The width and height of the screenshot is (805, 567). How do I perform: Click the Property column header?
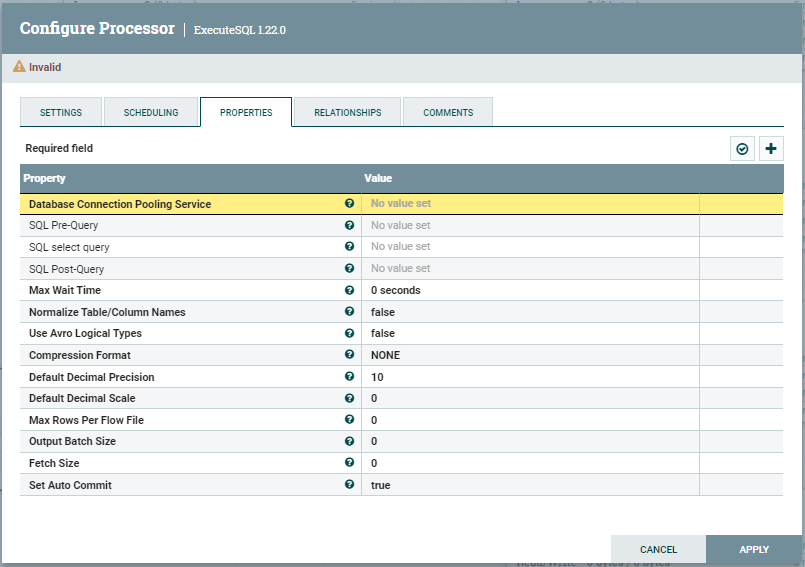click(44, 178)
